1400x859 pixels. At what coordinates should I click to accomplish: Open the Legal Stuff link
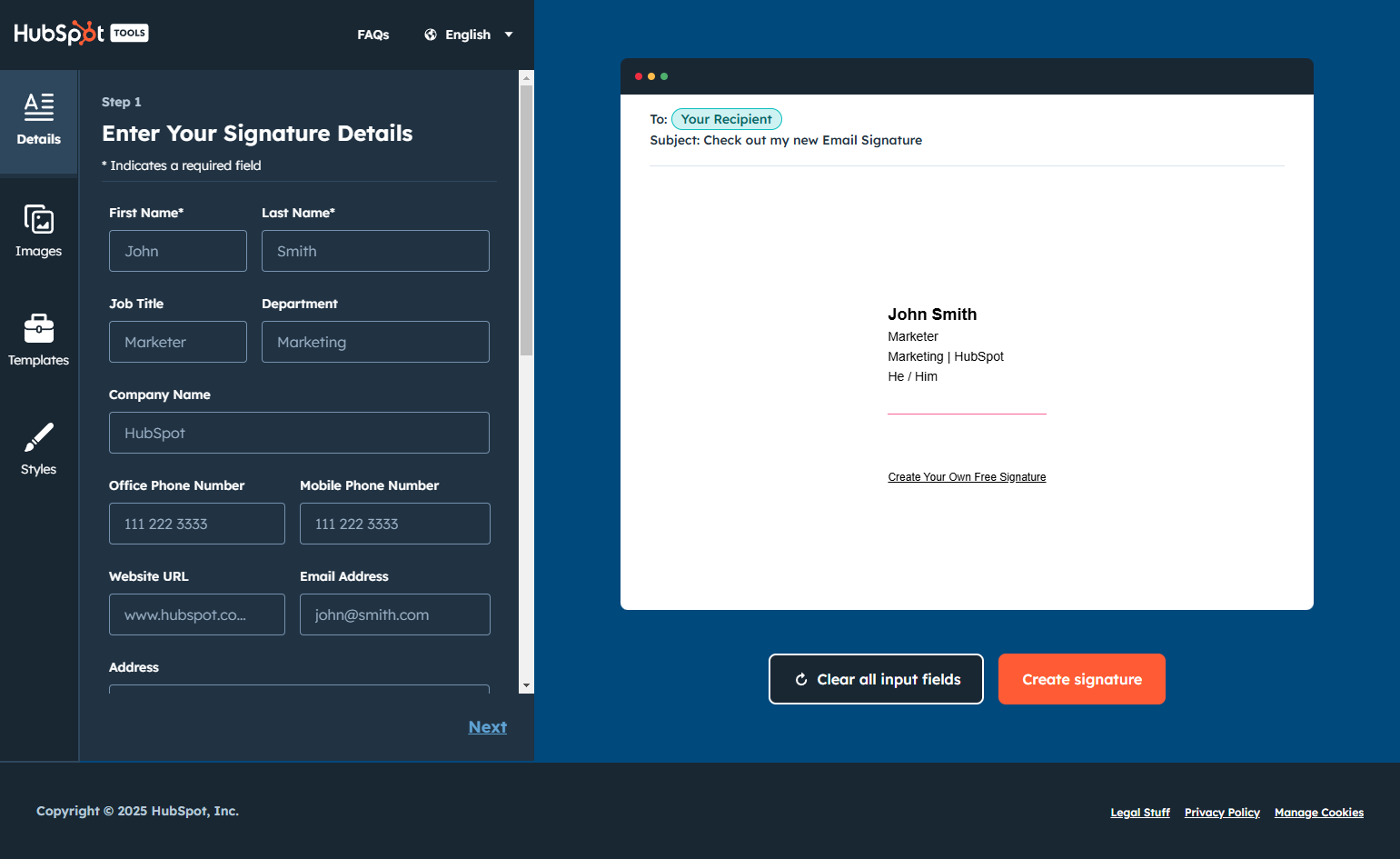point(1140,813)
